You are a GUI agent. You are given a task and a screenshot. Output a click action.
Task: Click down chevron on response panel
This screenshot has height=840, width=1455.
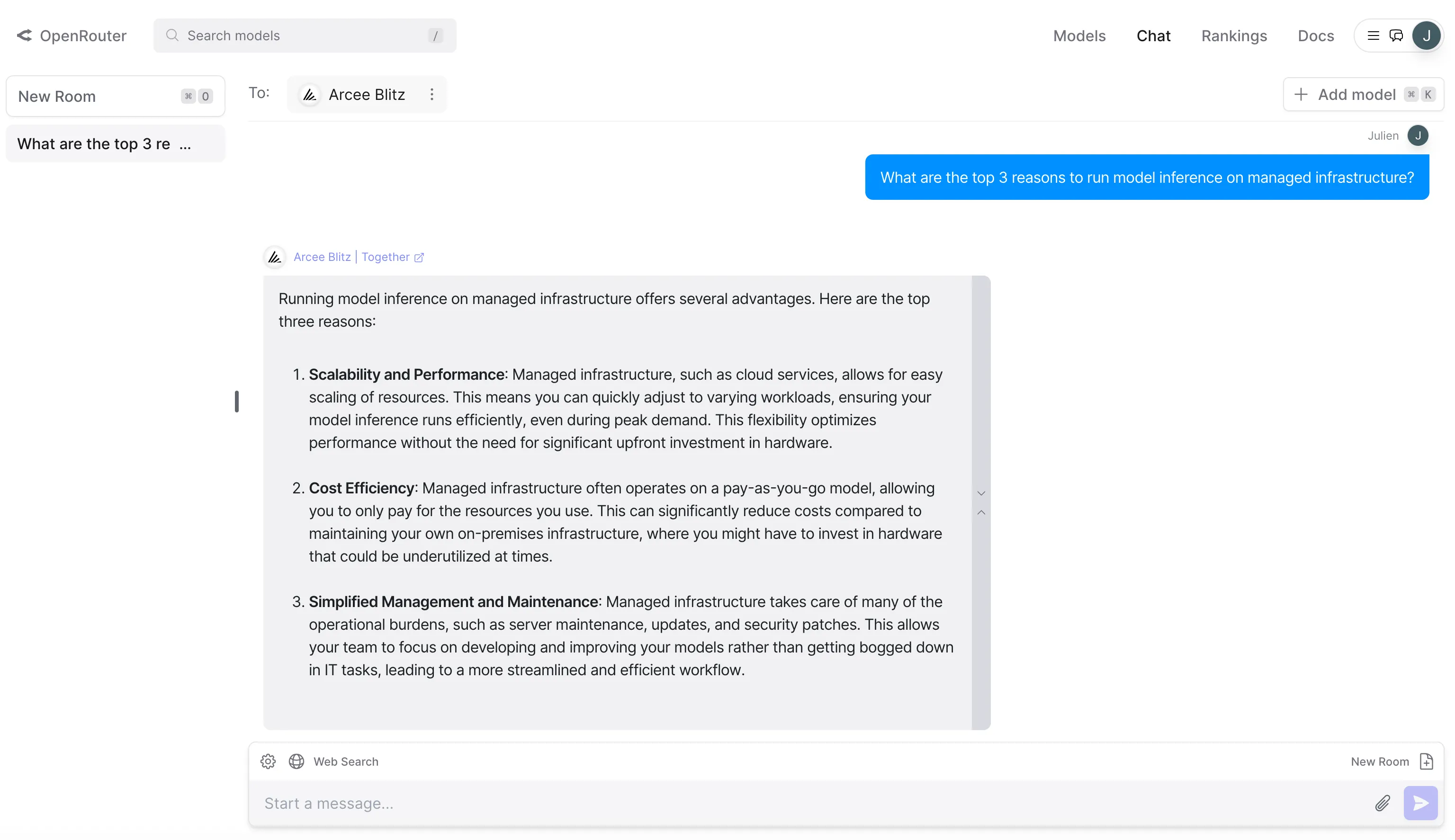pos(981,493)
